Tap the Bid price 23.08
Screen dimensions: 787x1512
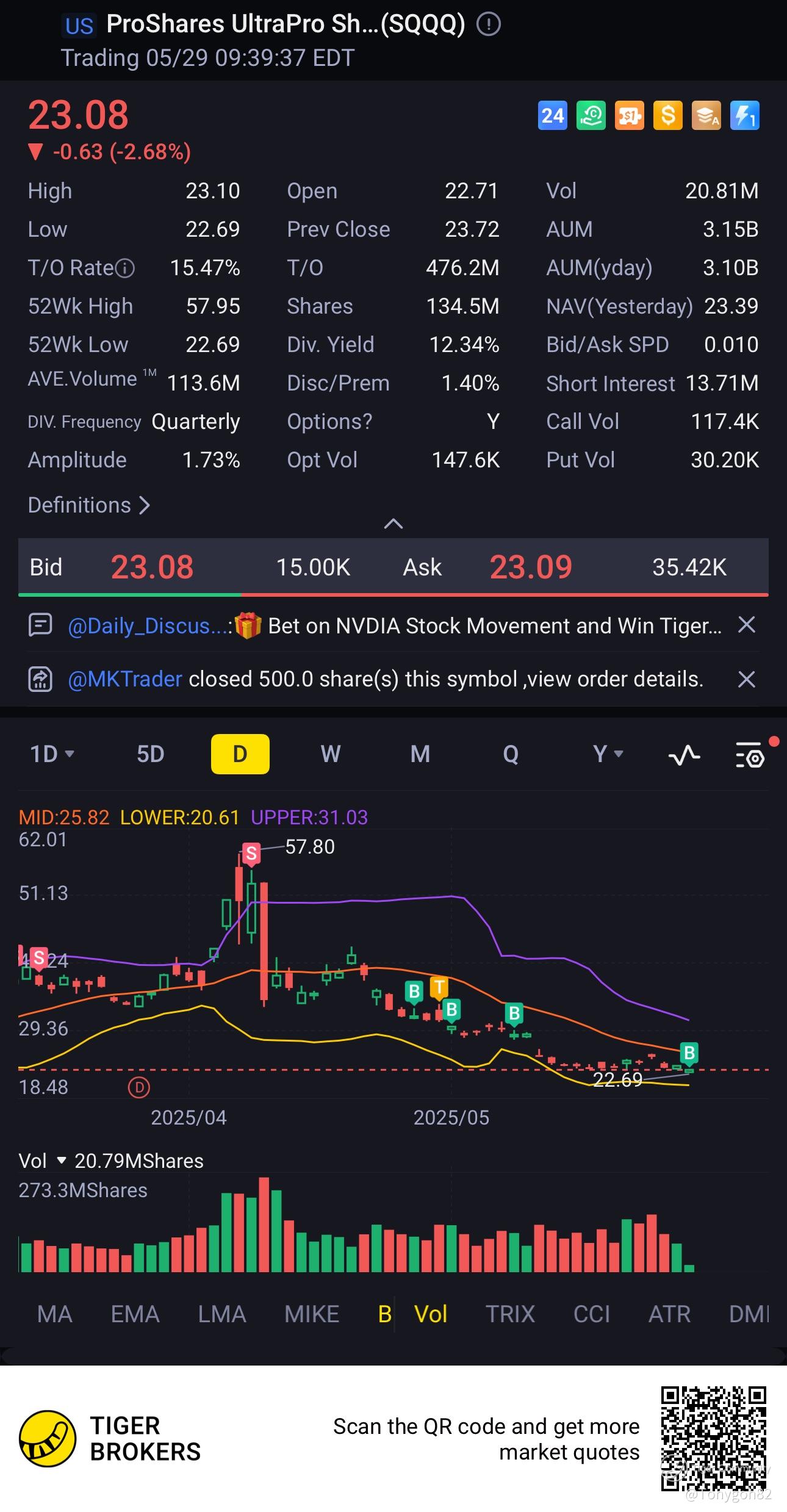point(153,567)
